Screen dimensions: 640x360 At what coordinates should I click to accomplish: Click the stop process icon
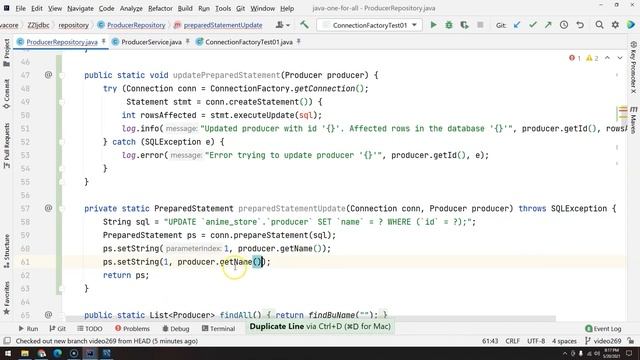480,25
